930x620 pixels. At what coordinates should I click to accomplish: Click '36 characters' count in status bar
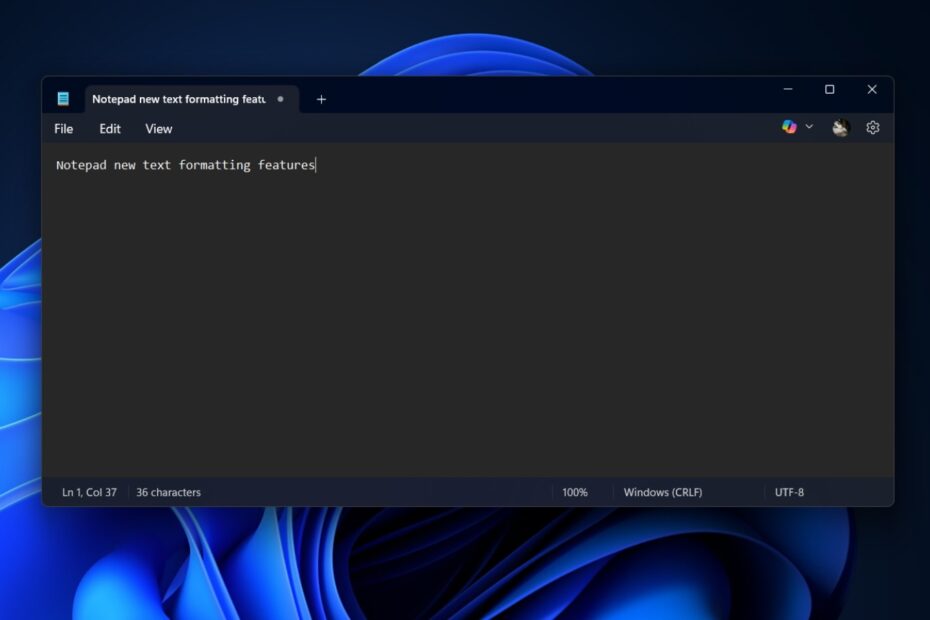point(168,492)
